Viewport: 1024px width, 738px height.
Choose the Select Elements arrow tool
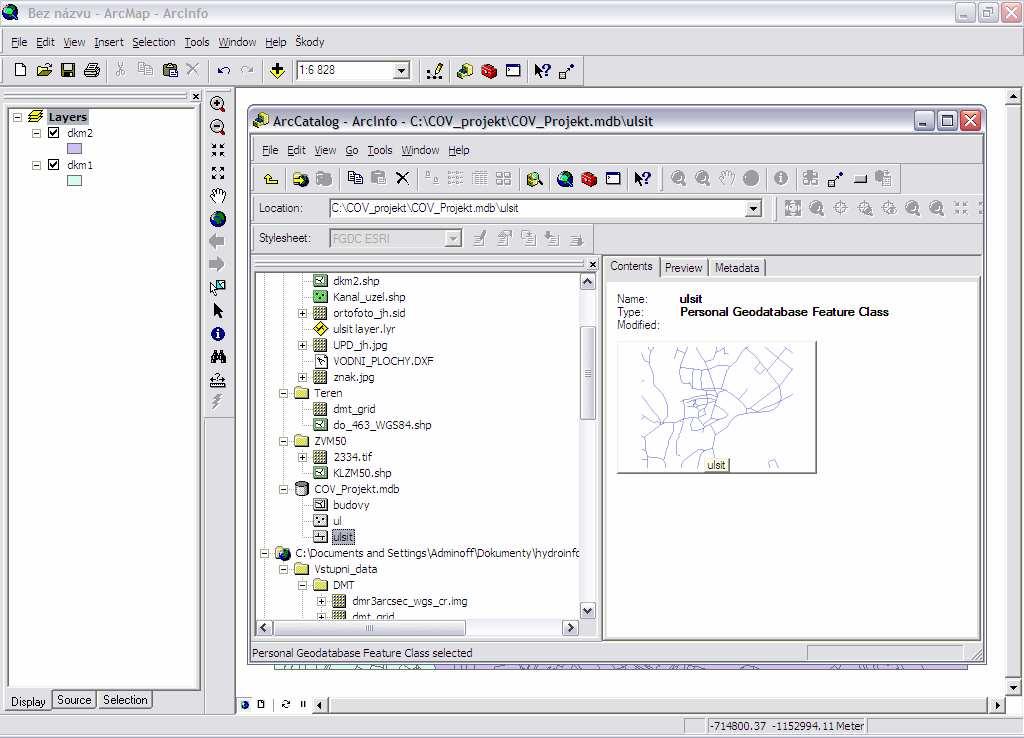click(x=217, y=310)
